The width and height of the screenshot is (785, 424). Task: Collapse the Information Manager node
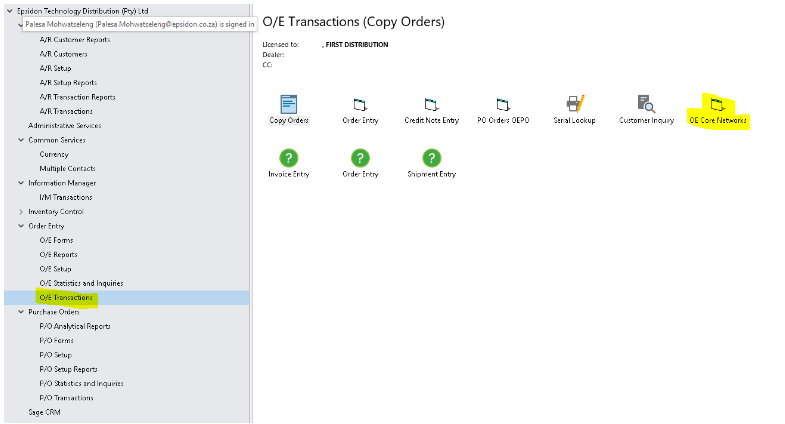tap(21, 183)
